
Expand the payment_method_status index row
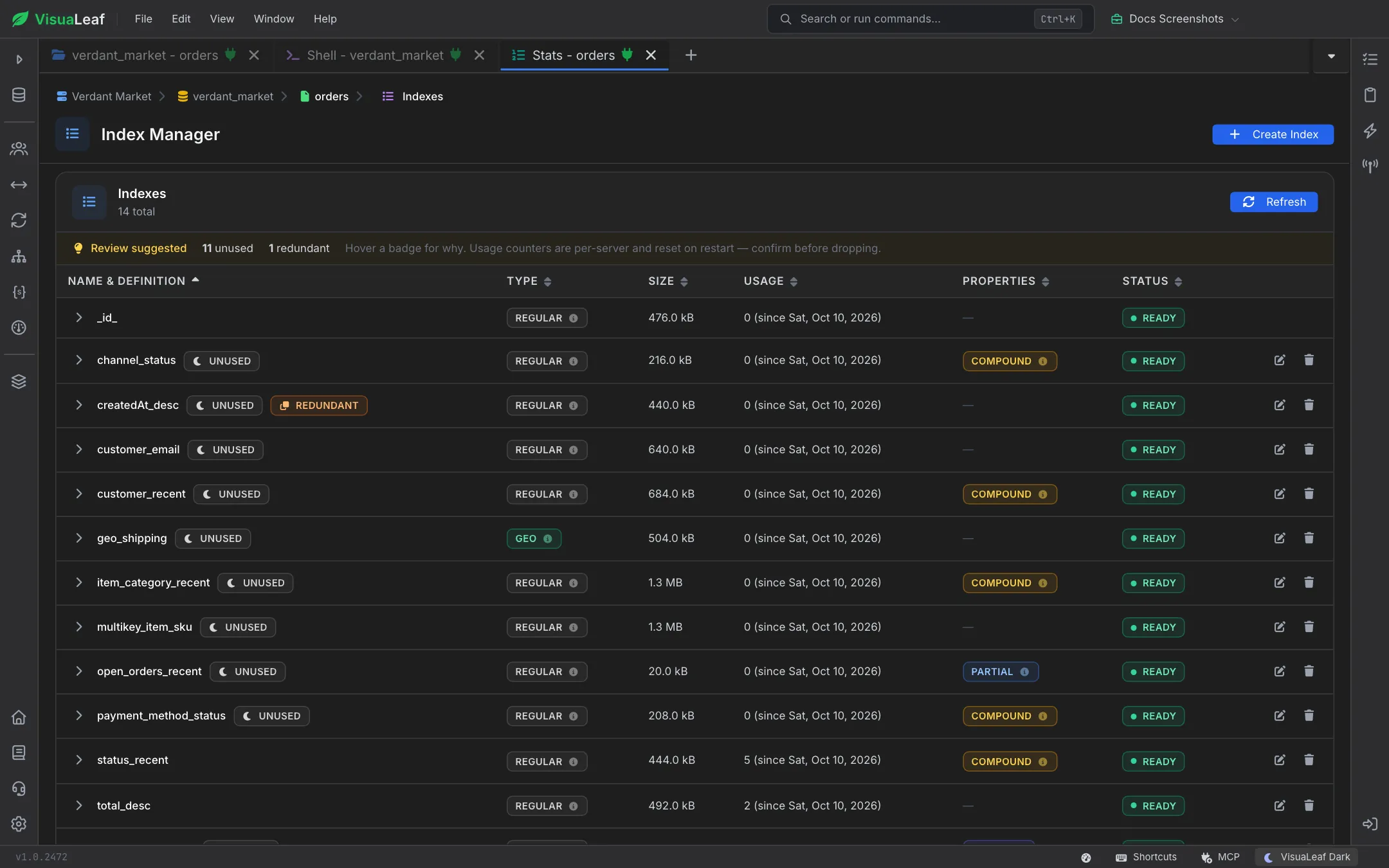point(78,716)
